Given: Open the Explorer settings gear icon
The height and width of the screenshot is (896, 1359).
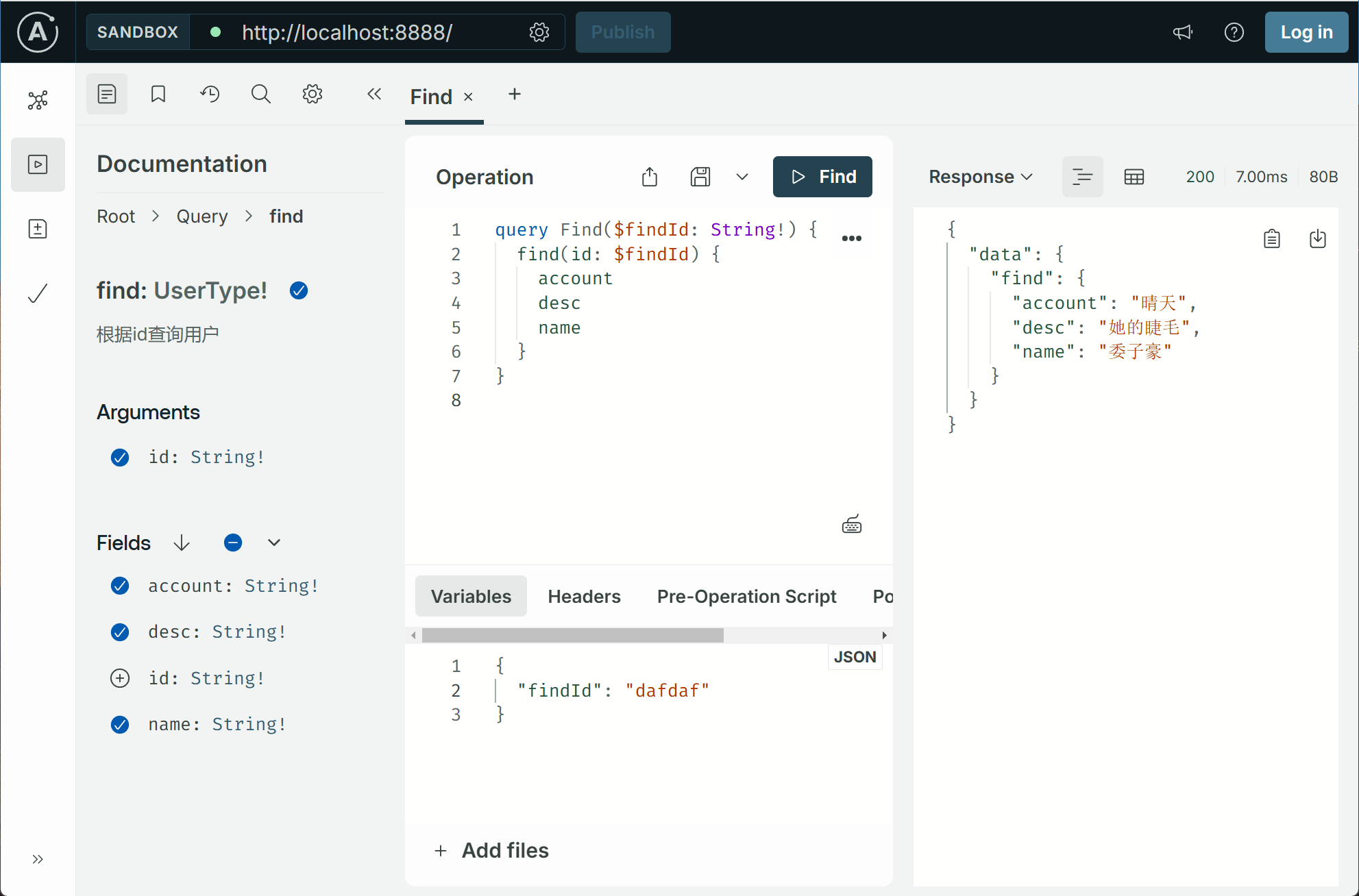Looking at the screenshot, I should (x=313, y=94).
